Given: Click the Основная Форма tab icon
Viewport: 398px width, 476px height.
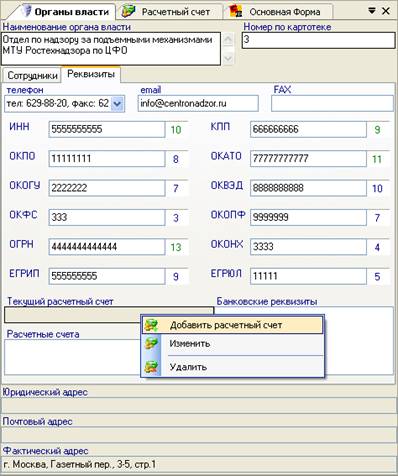Looking at the screenshot, I should tap(236, 11).
